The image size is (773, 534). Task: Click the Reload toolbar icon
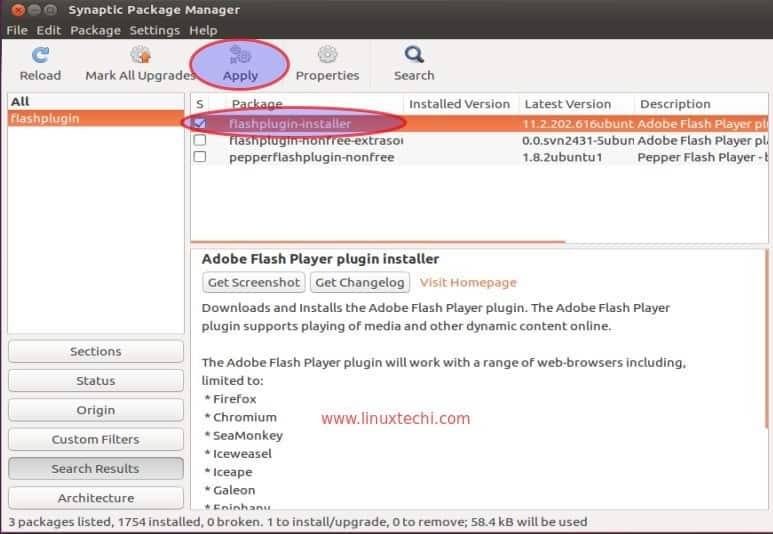click(40, 55)
